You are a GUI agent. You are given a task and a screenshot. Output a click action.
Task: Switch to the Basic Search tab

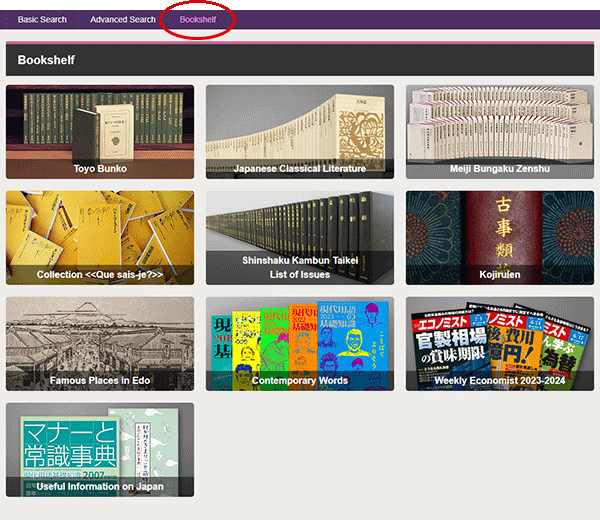42,20
